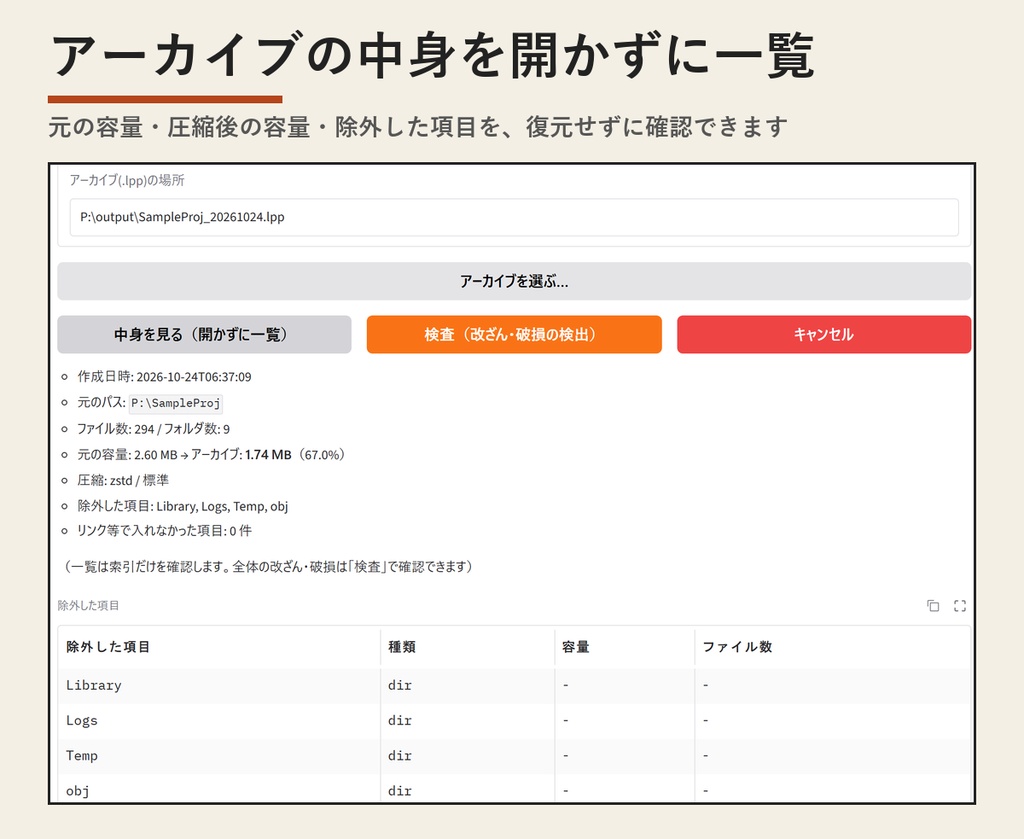Click the red キャンセル button

pos(824,334)
